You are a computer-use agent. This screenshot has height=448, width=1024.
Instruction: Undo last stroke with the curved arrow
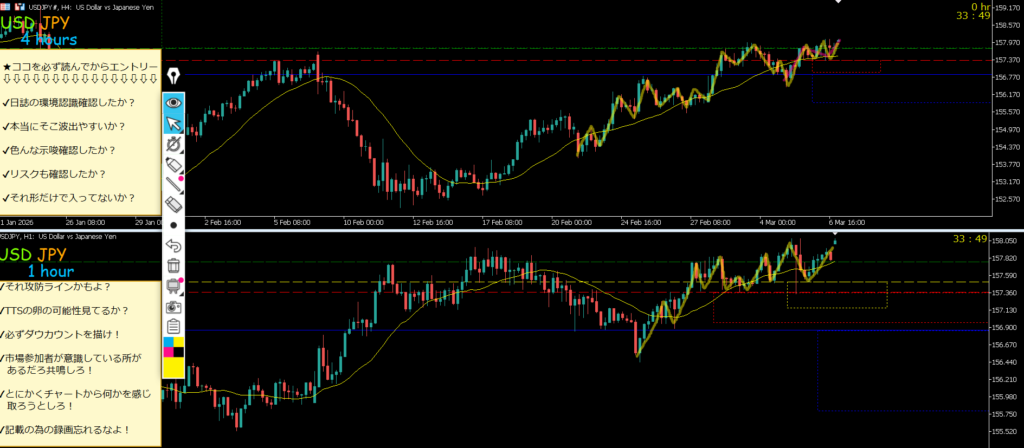pos(173,245)
